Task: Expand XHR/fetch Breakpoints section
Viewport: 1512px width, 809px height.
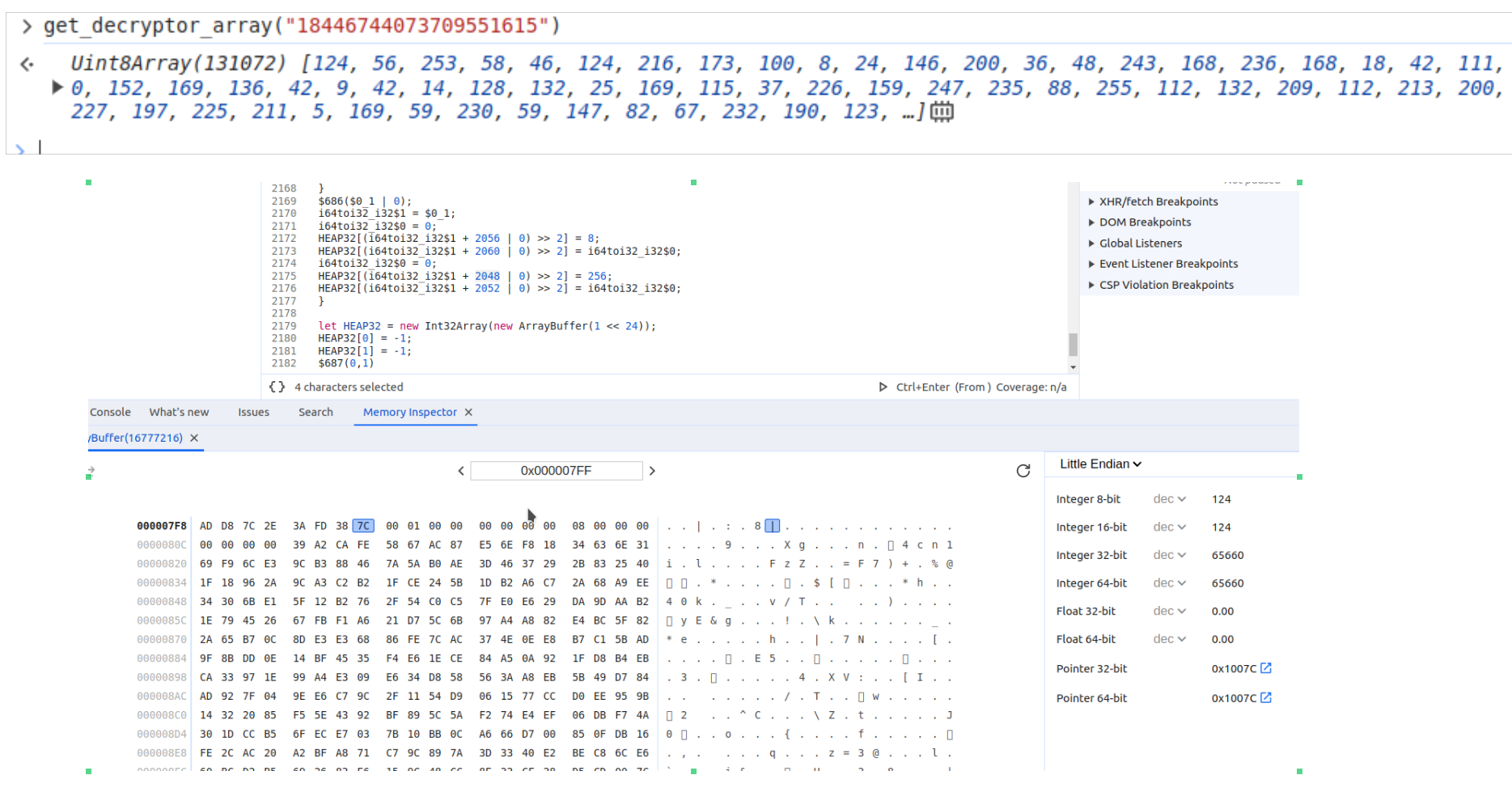Action: [x=1091, y=201]
